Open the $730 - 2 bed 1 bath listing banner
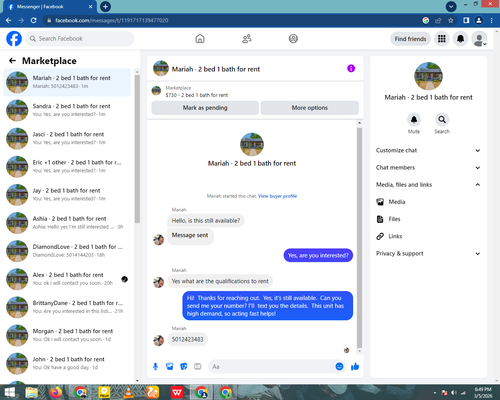The width and height of the screenshot is (500, 400). (x=255, y=91)
